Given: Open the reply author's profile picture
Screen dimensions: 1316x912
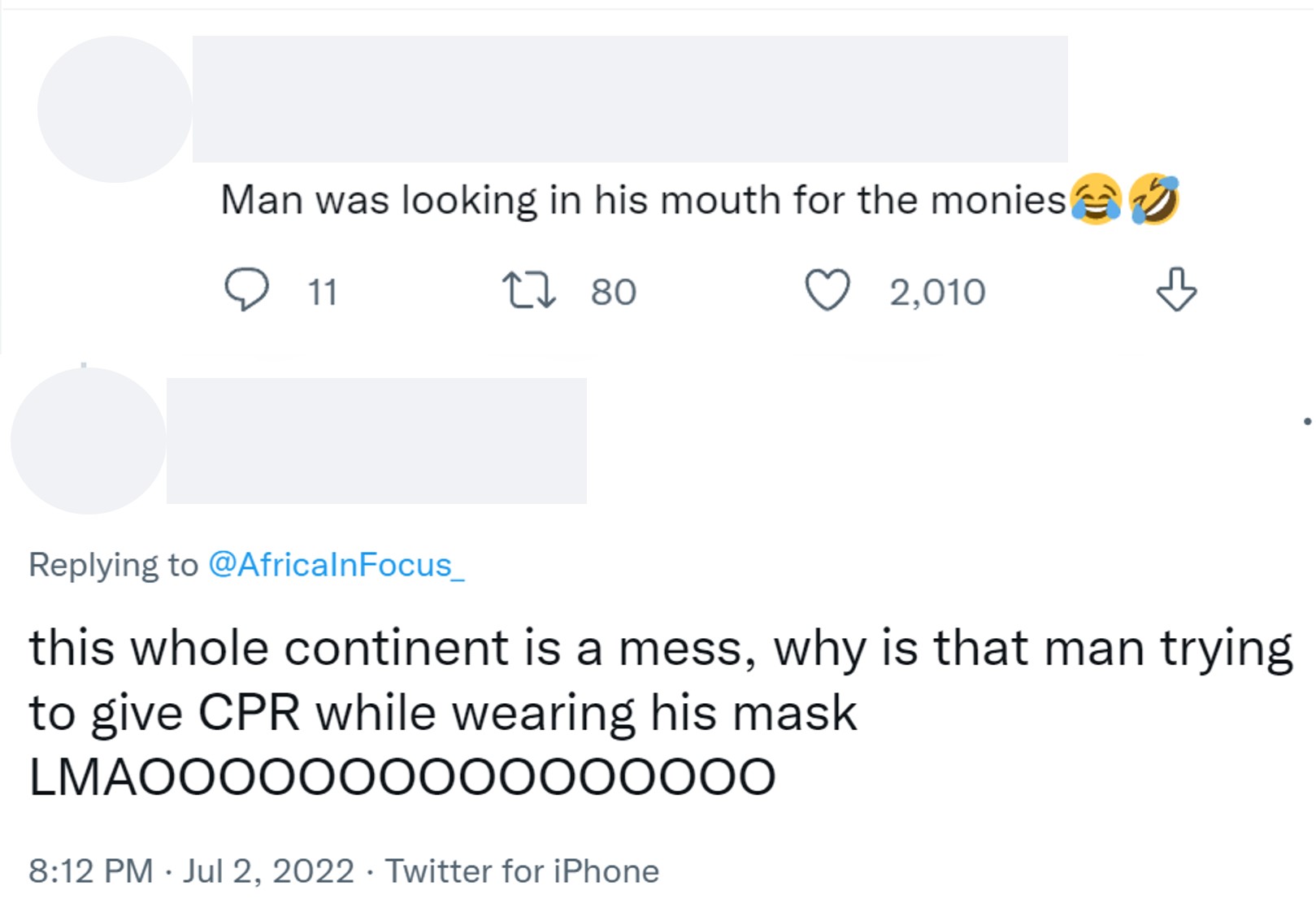Looking at the screenshot, I should coord(88,441).
